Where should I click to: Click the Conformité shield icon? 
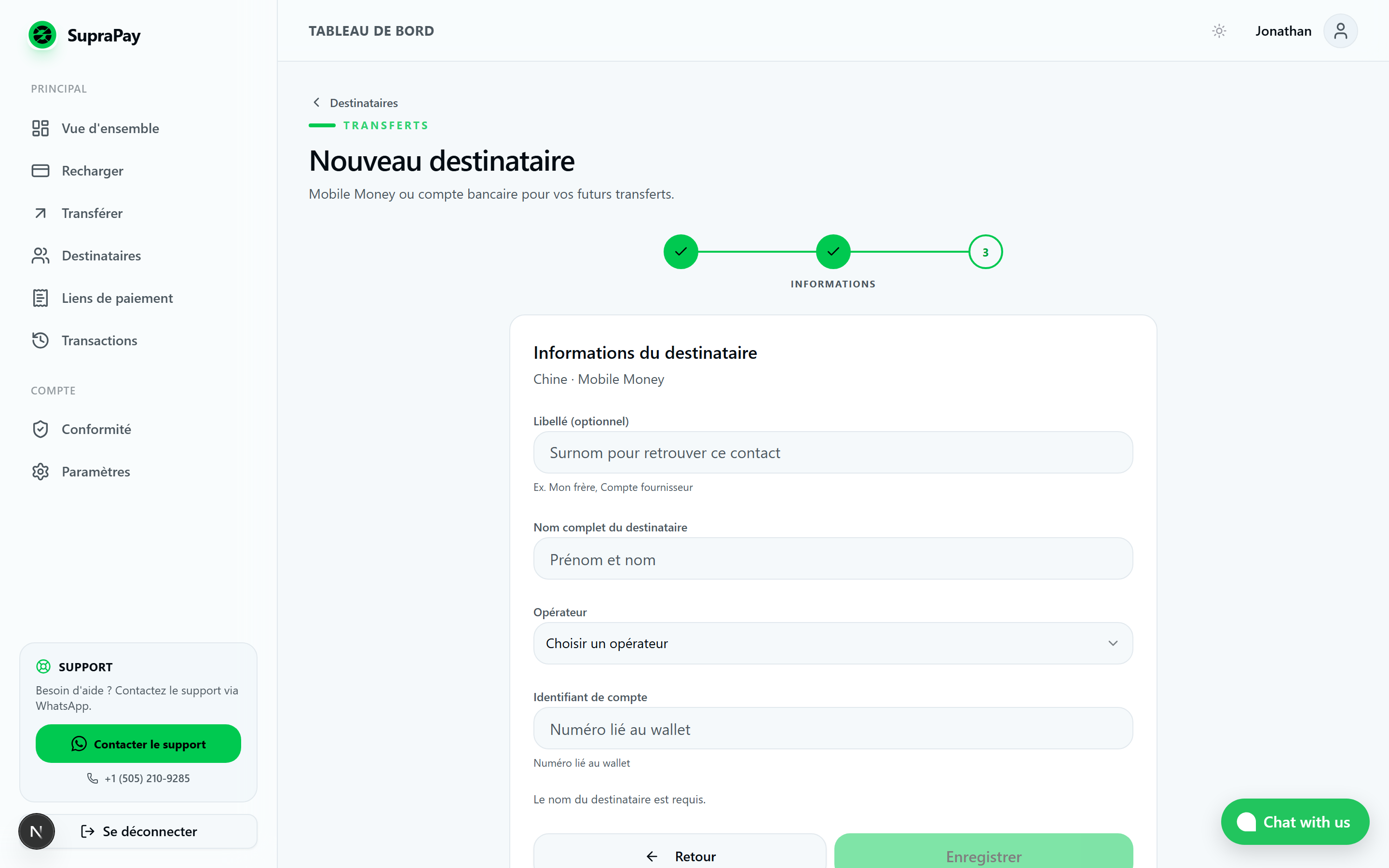[40, 429]
